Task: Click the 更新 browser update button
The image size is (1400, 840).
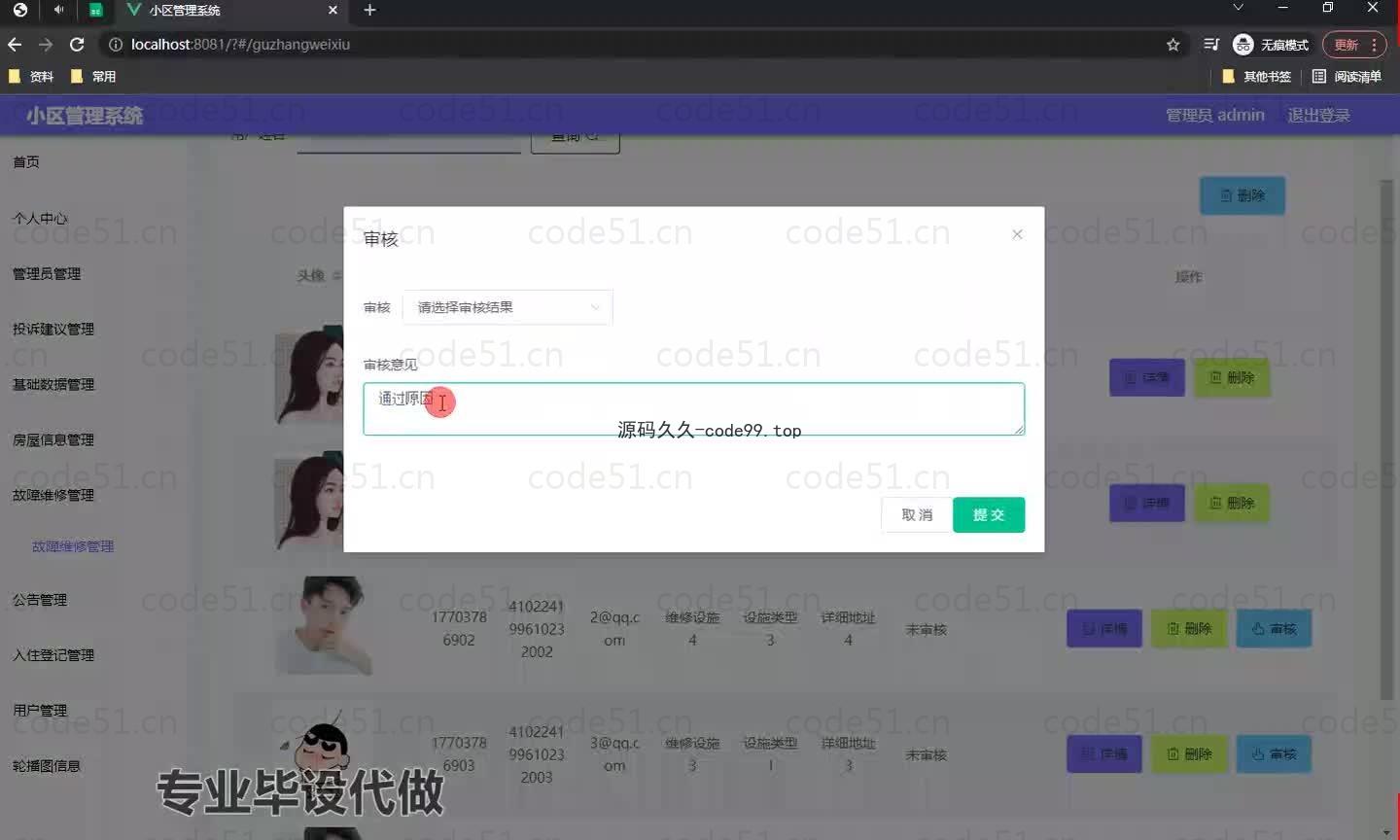Action: point(1353,45)
